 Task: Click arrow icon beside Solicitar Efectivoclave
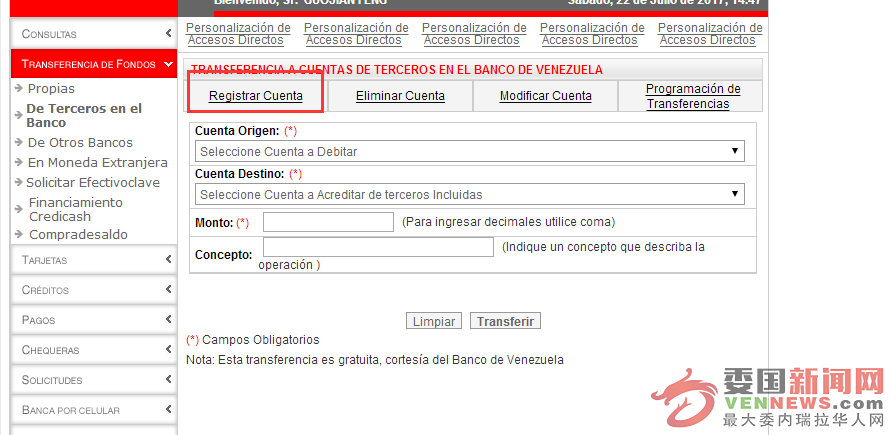(x=19, y=182)
